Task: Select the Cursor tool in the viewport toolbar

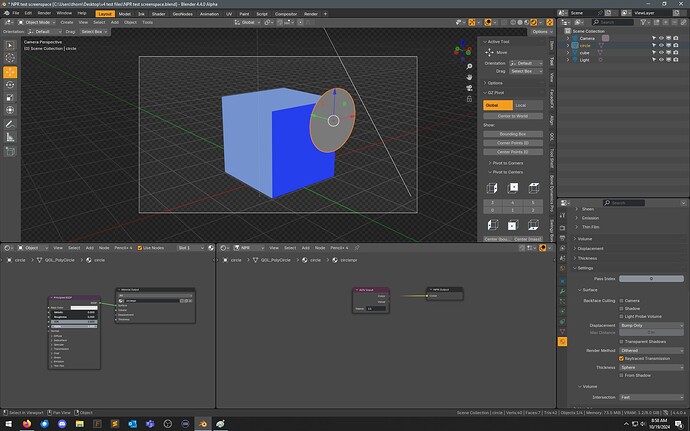Action: tap(10, 58)
